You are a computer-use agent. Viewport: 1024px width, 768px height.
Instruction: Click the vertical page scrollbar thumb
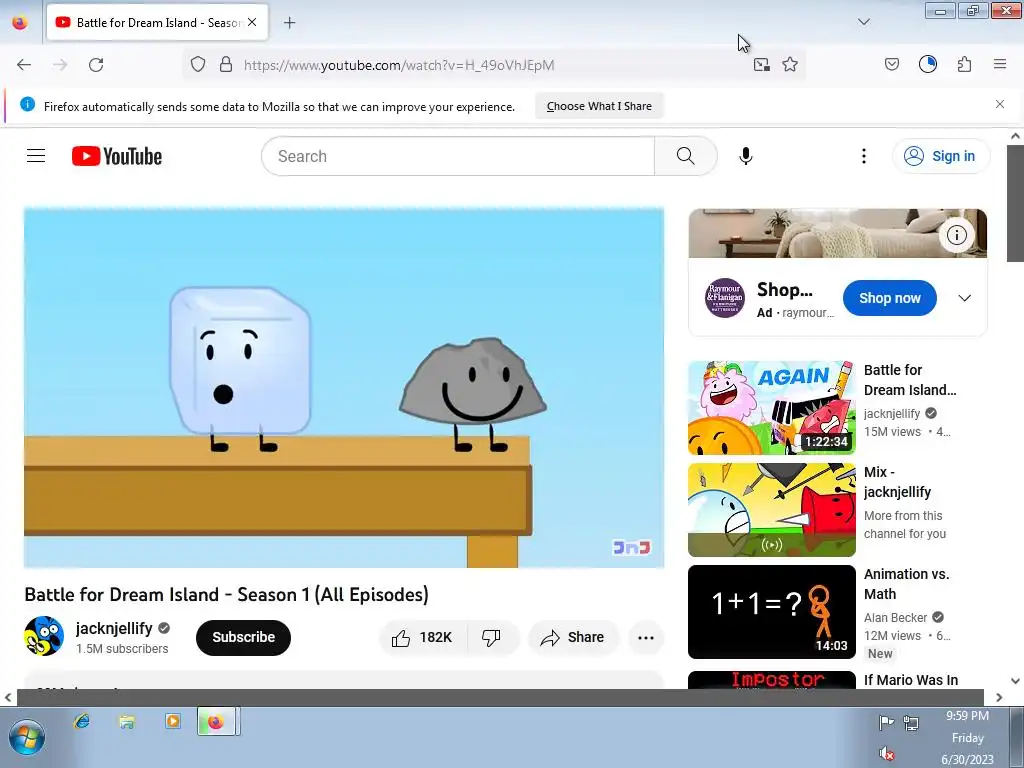click(1015, 203)
